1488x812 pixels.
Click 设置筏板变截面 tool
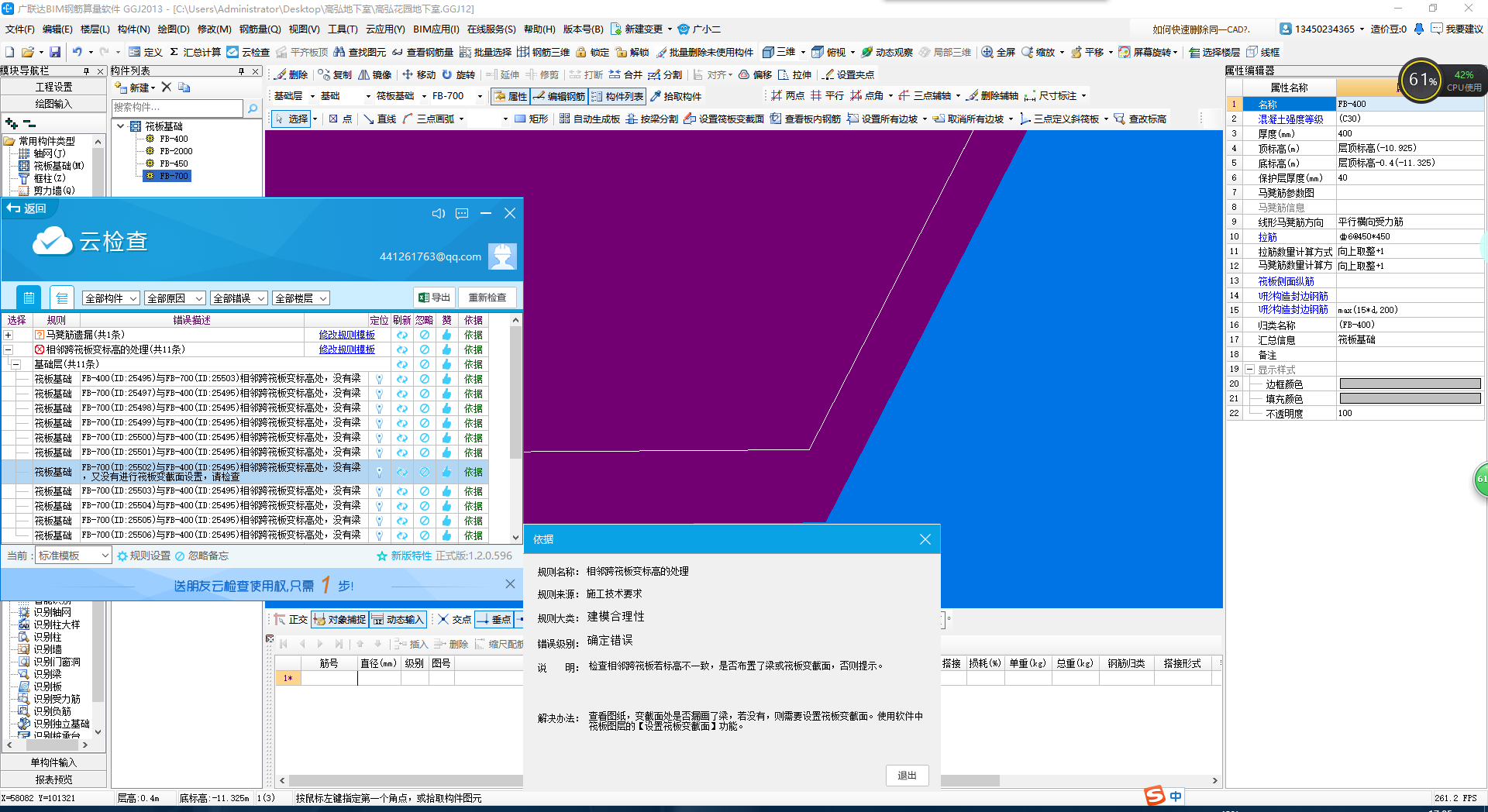[x=724, y=119]
